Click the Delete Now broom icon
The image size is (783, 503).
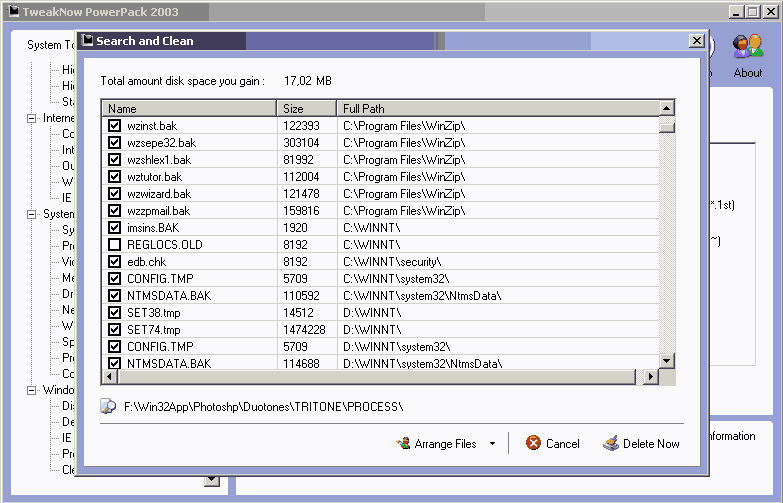click(610, 443)
